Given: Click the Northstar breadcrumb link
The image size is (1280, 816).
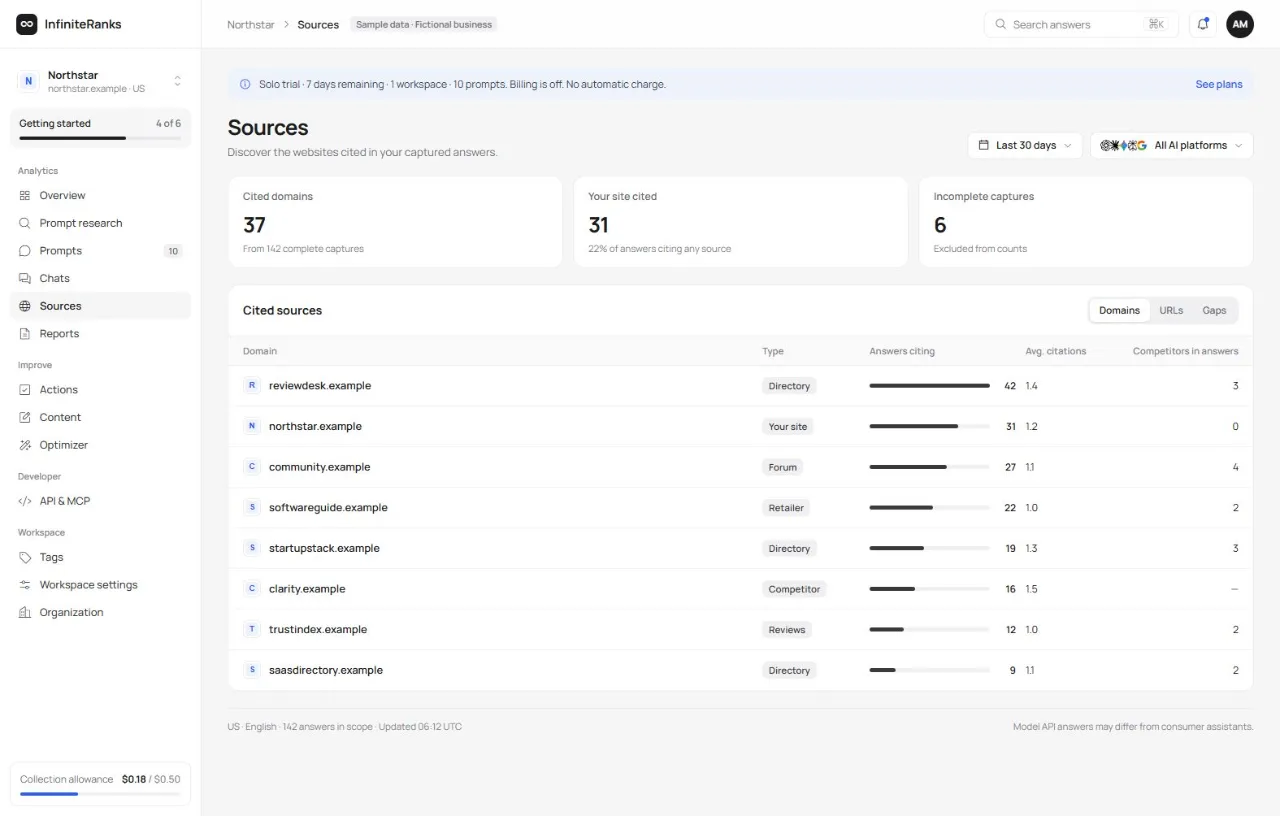Looking at the screenshot, I should click(x=251, y=24).
